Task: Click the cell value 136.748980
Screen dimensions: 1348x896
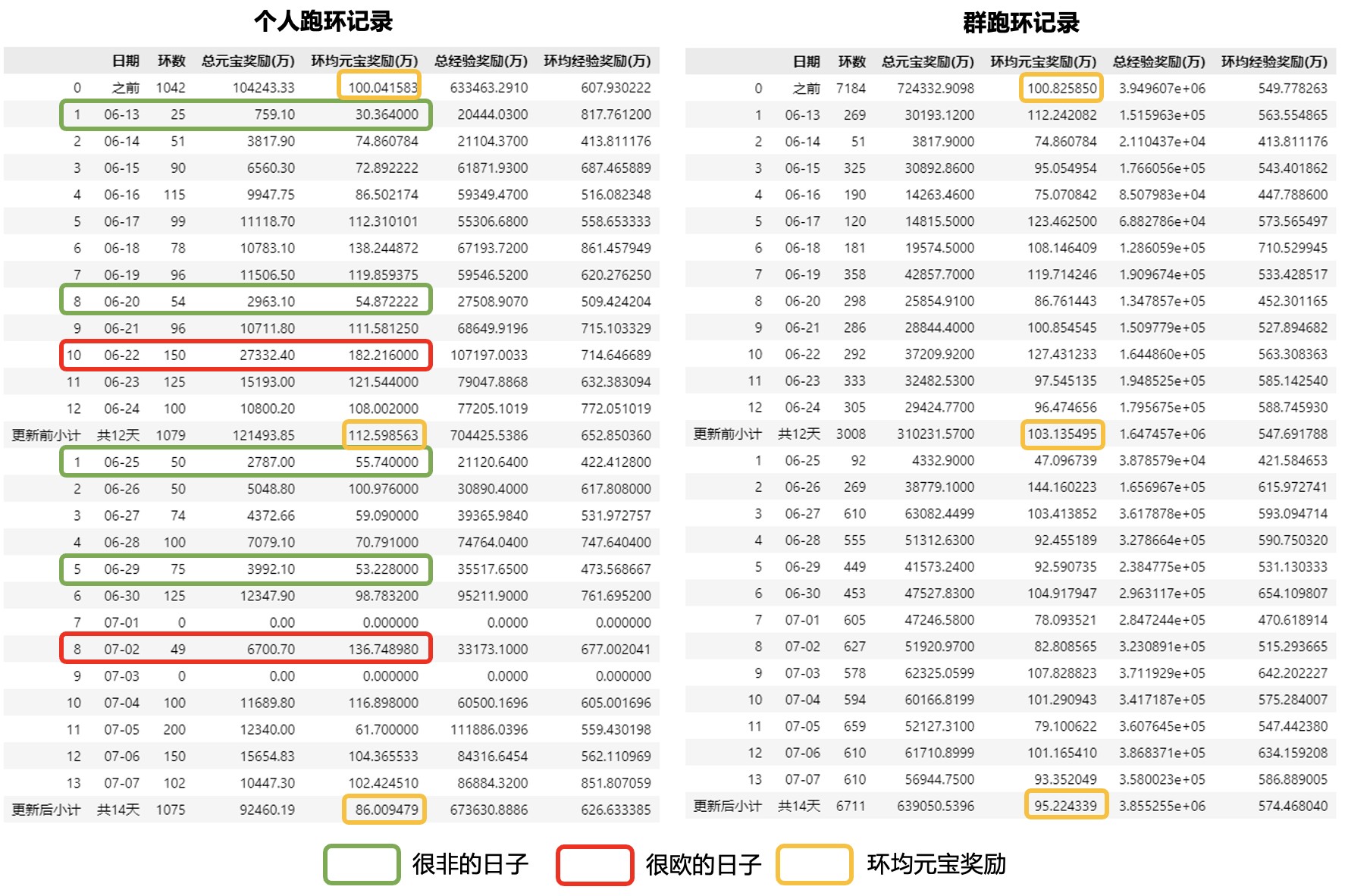Action: [x=383, y=650]
